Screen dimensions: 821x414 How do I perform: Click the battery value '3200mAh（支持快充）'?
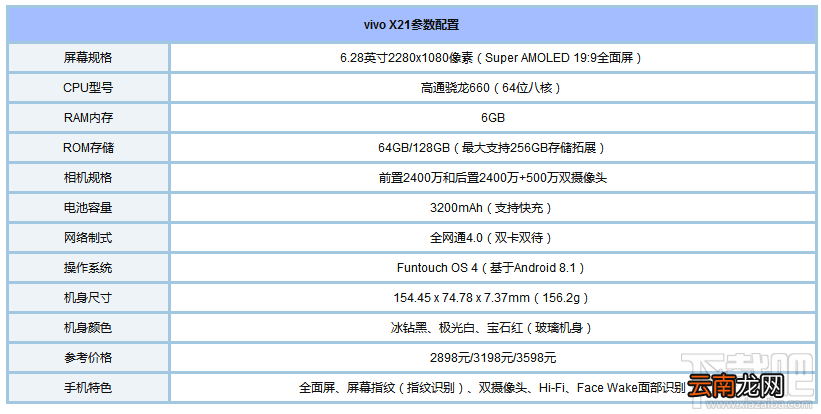point(493,208)
